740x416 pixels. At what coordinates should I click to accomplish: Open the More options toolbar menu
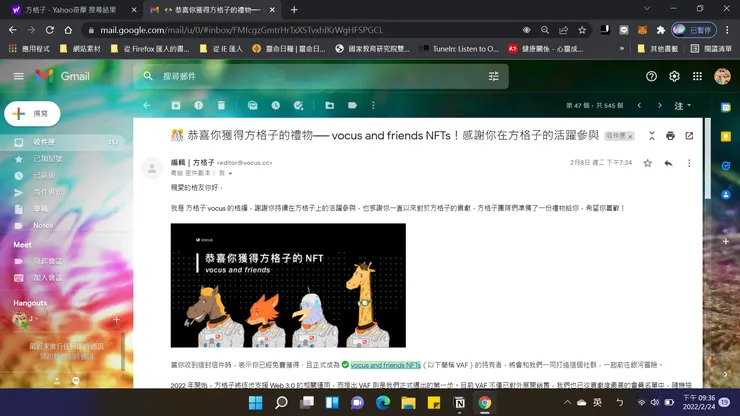(373, 105)
